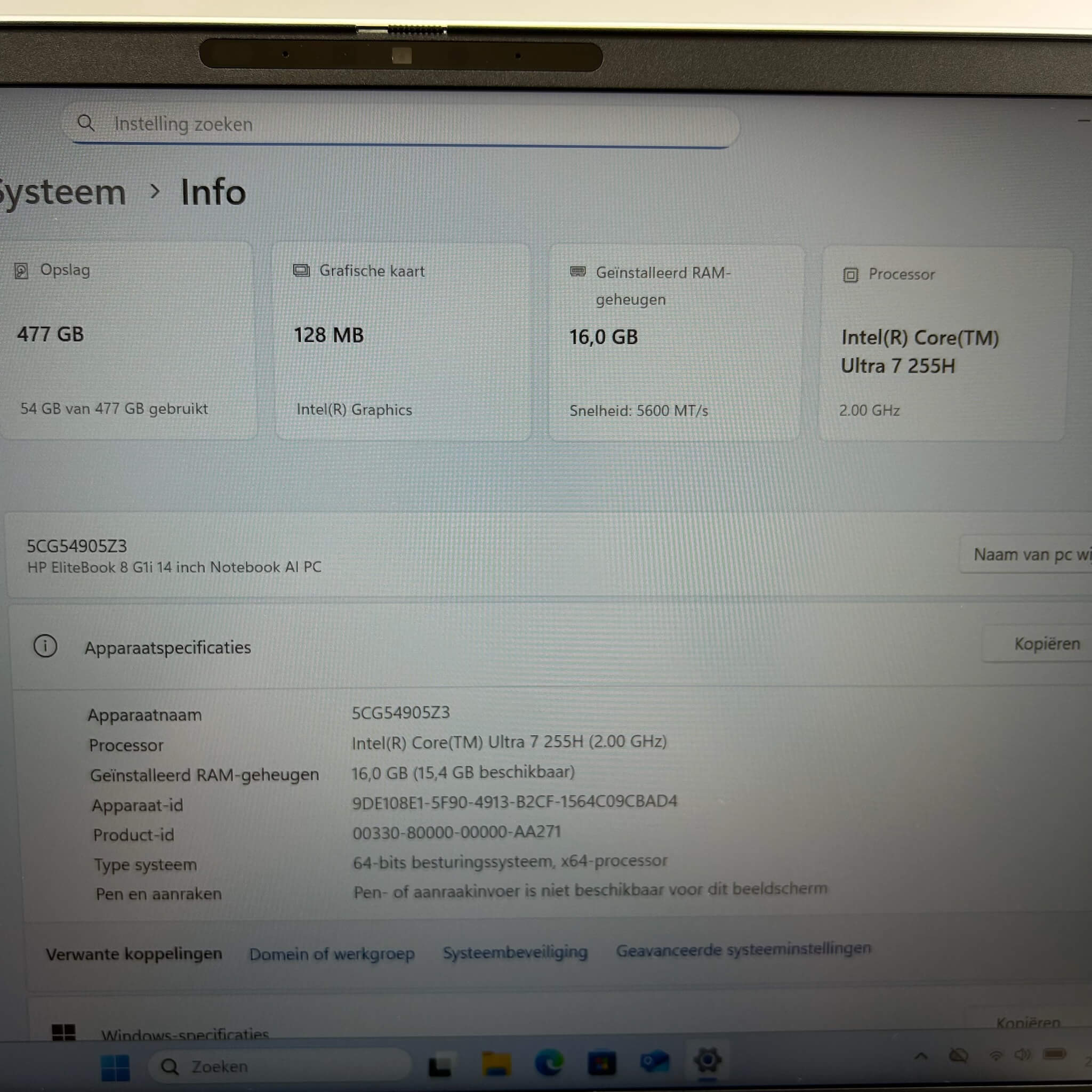The image size is (1092, 1092).
Task: Launch File Explorer from taskbar
Action: pos(496,1064)
